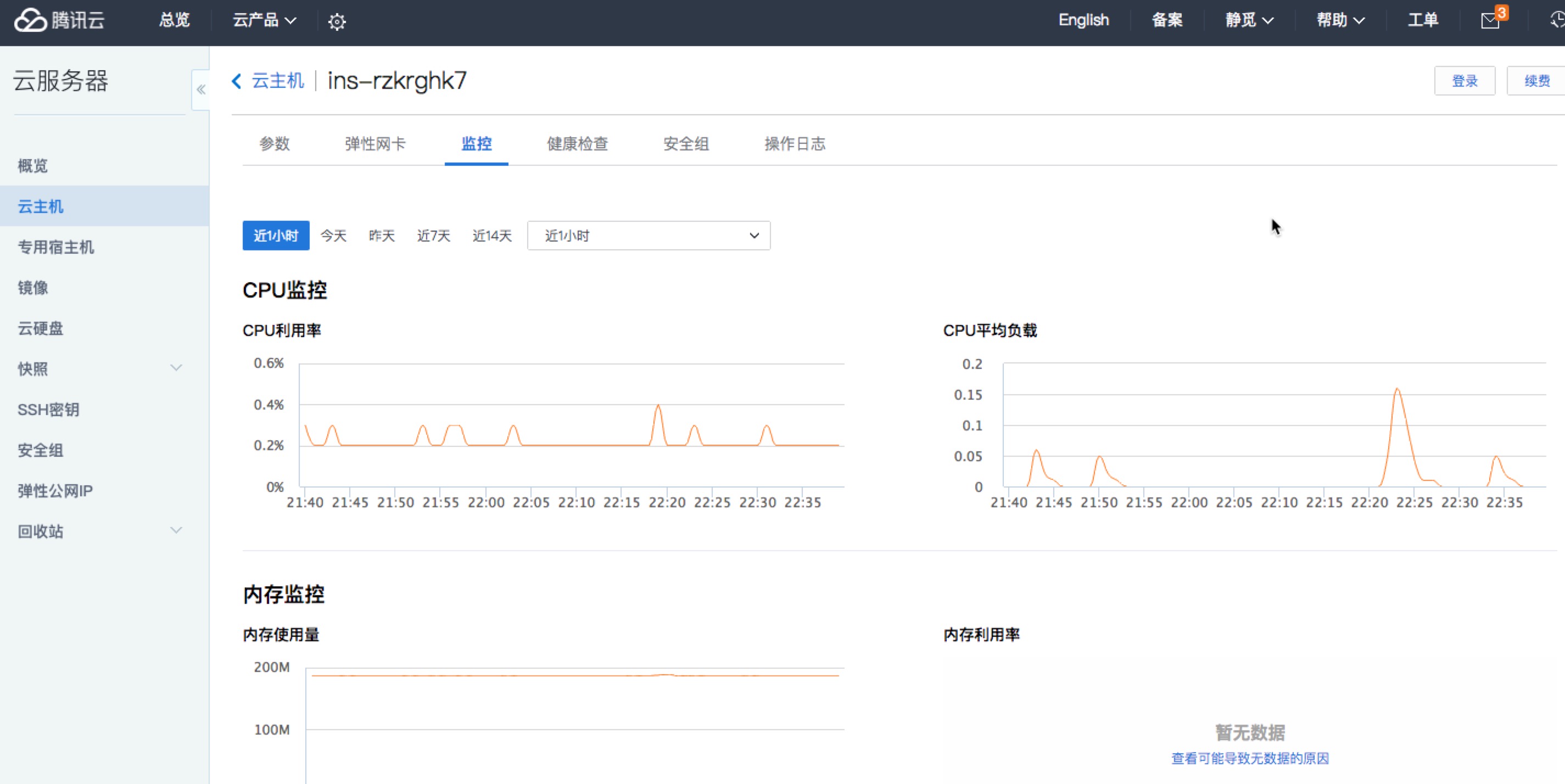Image resolution: width=1565 pixels, height=784 pixels.
Task: Open the 总览 overview menu item
Action: (x=175, y=20)
